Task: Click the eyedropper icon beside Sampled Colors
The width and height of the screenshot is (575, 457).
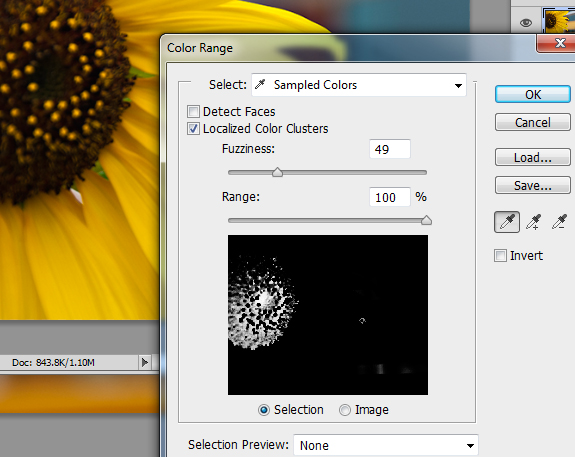Action: [260, 85]
